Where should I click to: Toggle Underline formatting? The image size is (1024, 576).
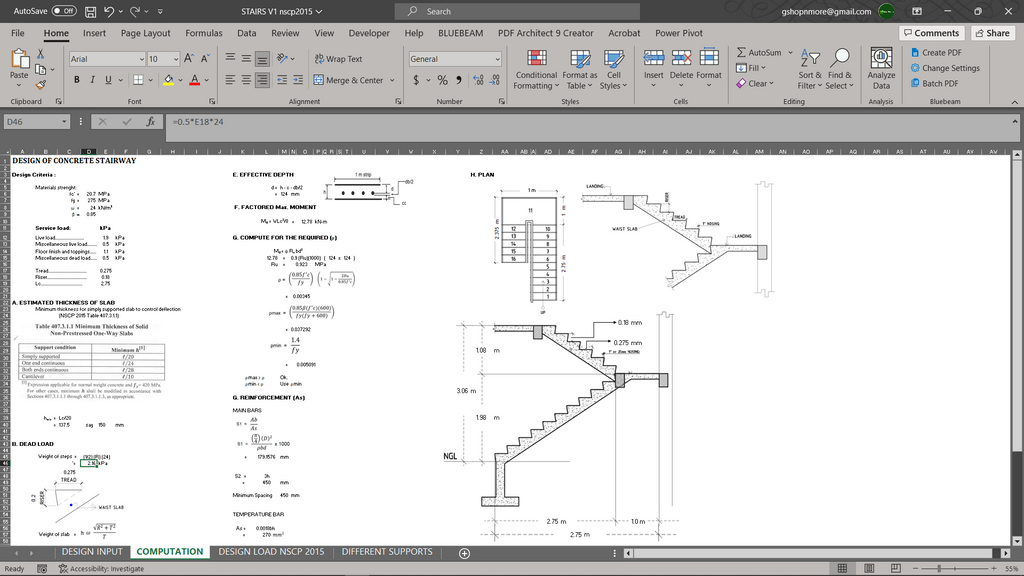coord(108,80)
